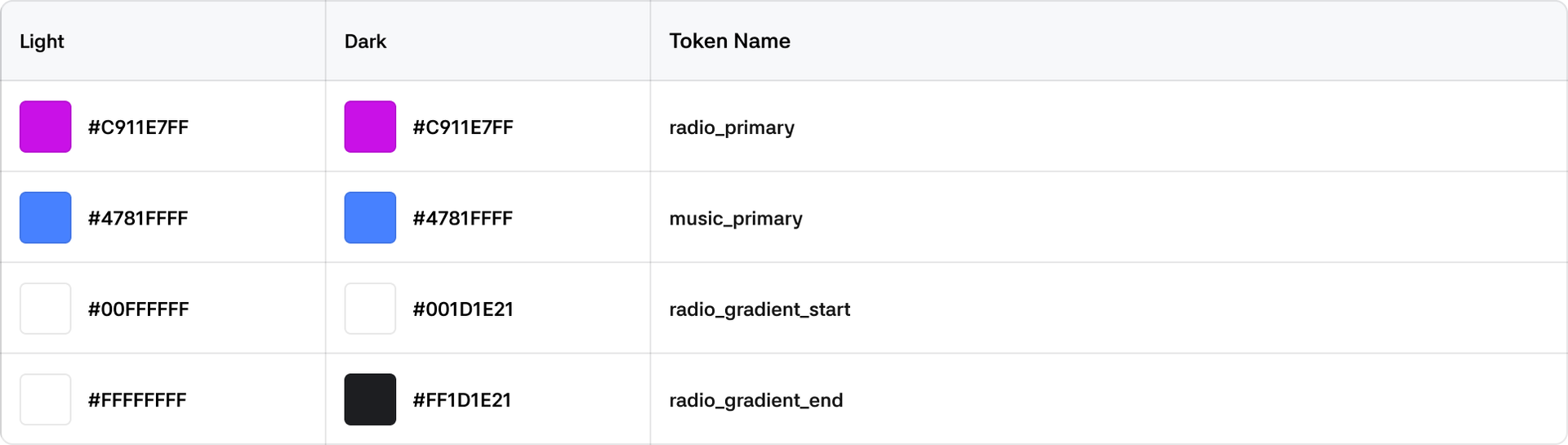
Task: Select the #001D1E21 hex code text
Action: (462, 309)
